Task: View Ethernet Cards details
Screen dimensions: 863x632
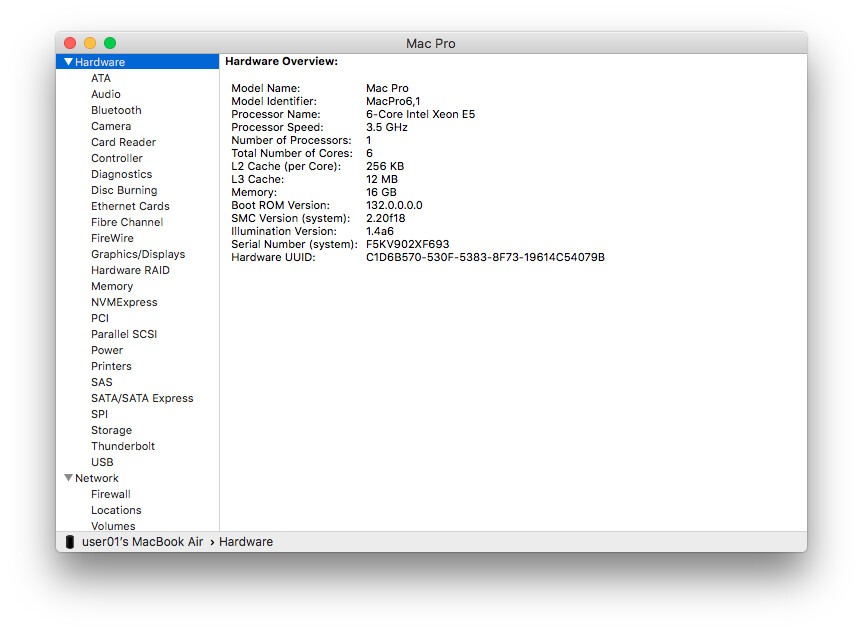Action: coord(130,206)
